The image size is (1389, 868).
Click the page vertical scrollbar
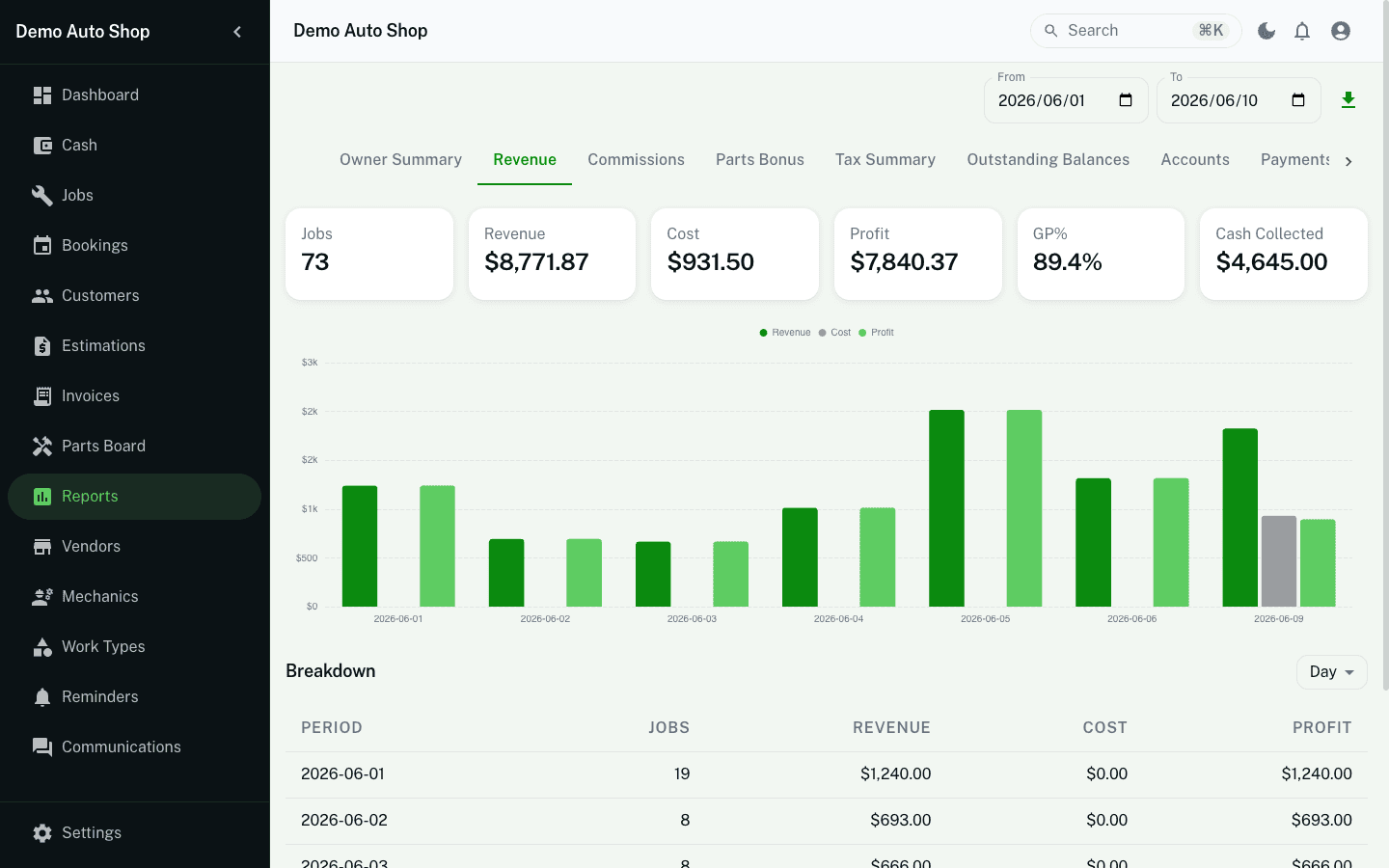(1385, 347)
